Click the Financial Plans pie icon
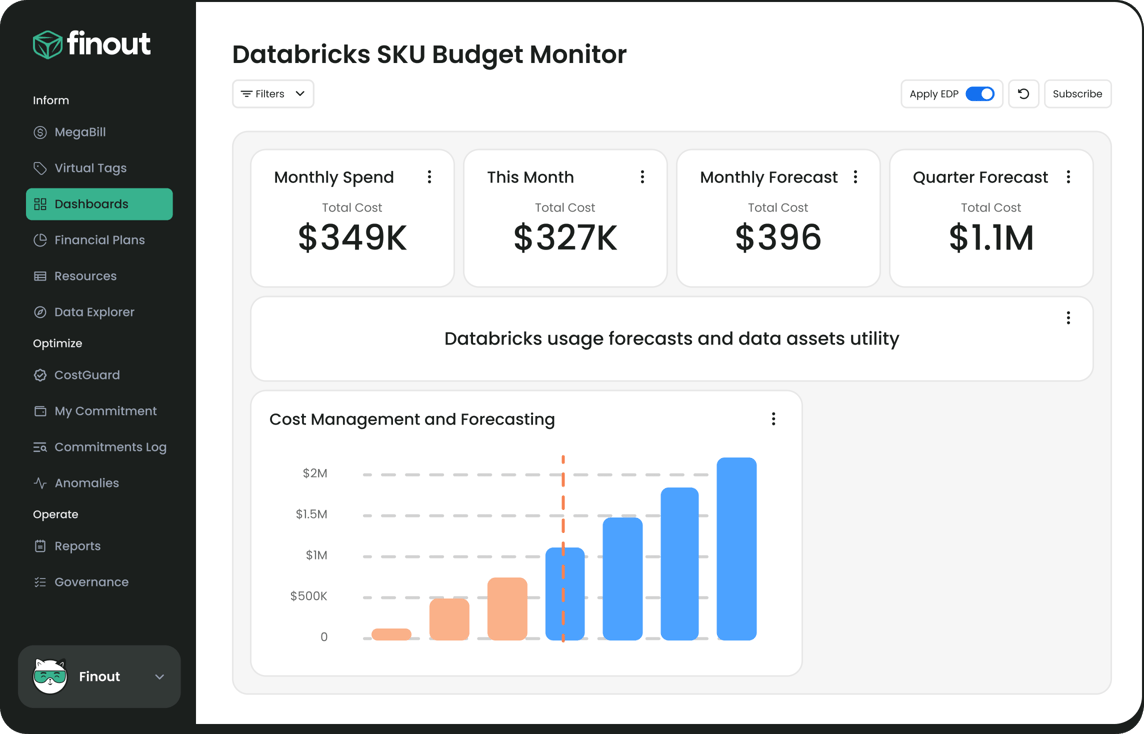The width and height of the screenshot is (1144, 734). click(x=40, y=240)
